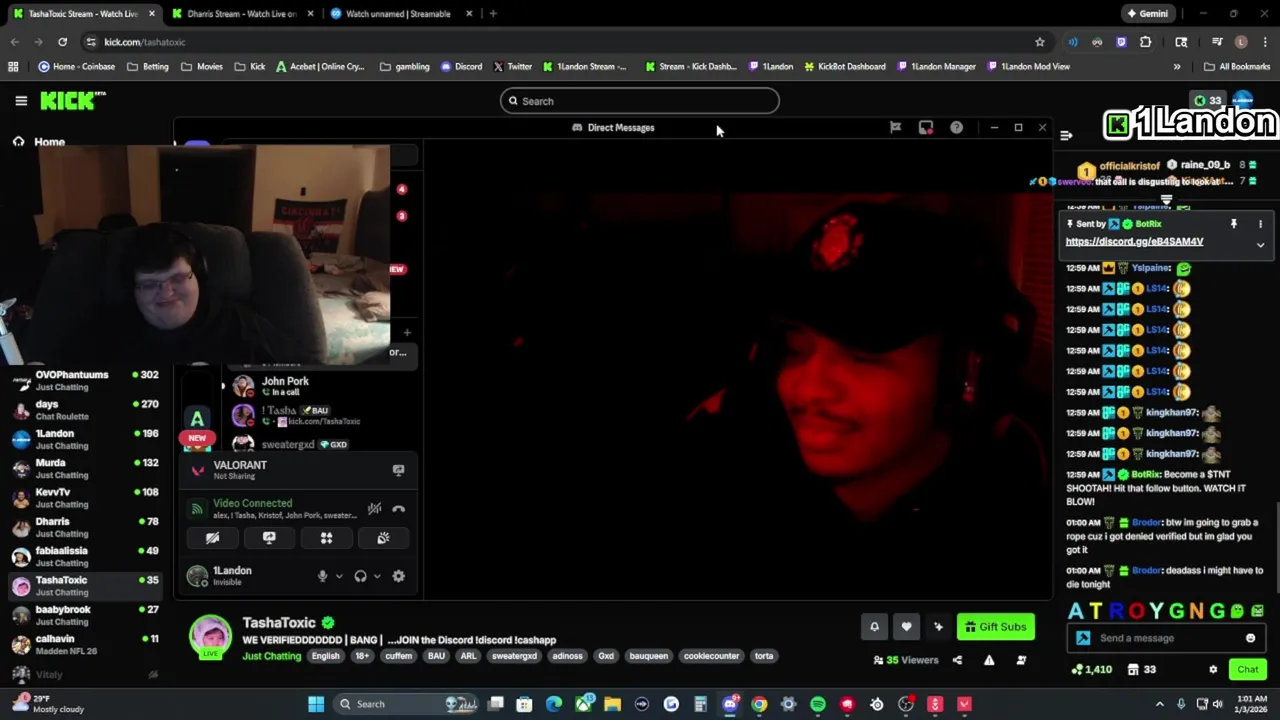Share your screen in Discord call
The height and width of the screenshot is (720, 1280).
[x=269, y=538]
